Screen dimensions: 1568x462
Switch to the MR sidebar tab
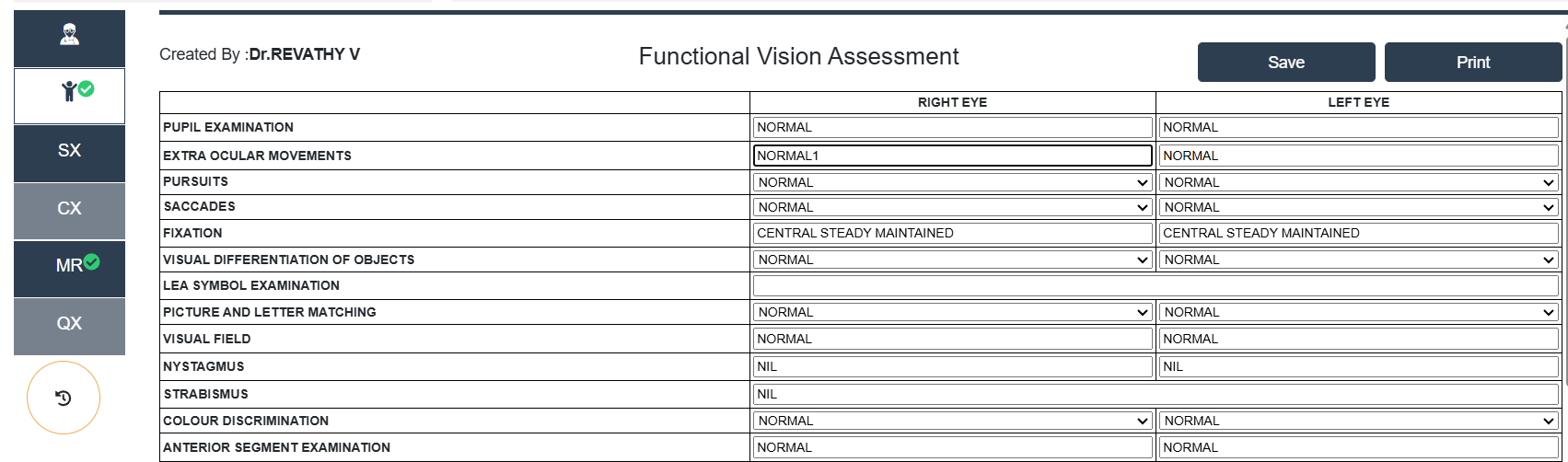tap(69, 267)
